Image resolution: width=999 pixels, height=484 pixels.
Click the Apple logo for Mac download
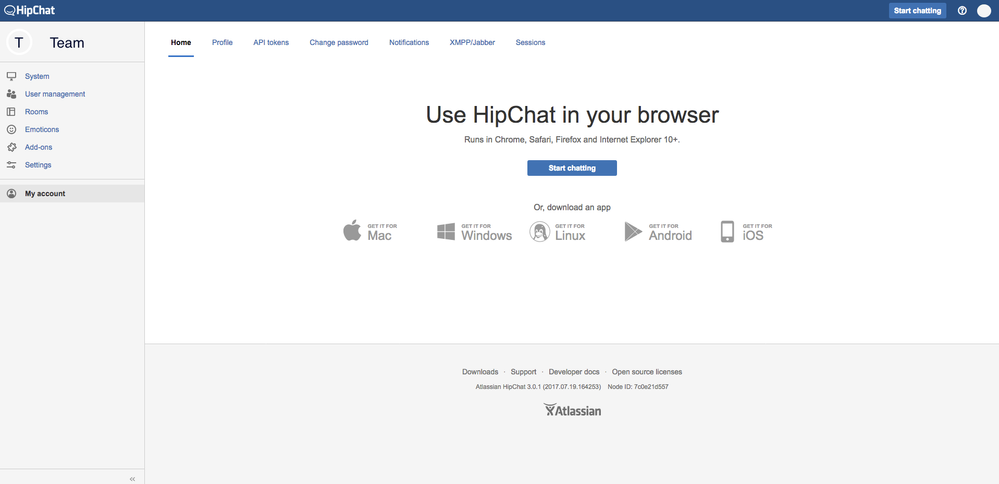[x=352, y=231]
